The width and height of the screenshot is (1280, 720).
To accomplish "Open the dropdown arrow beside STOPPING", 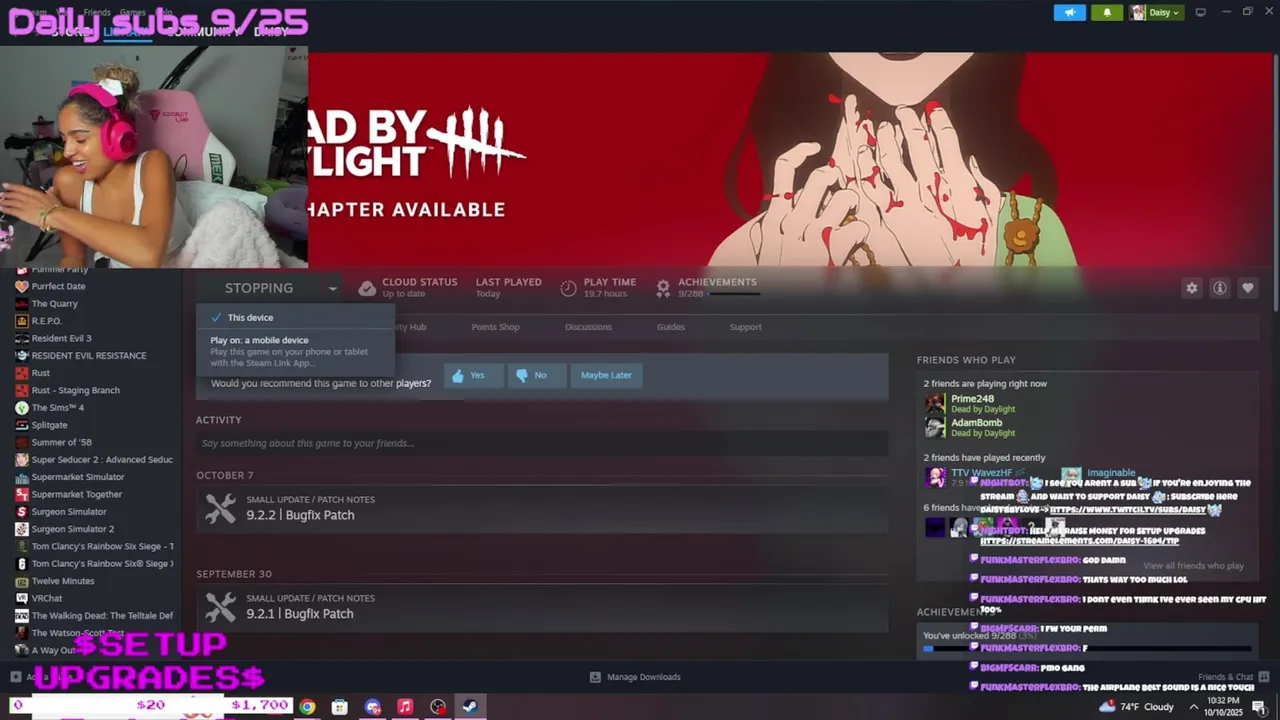I will [332, 288].
